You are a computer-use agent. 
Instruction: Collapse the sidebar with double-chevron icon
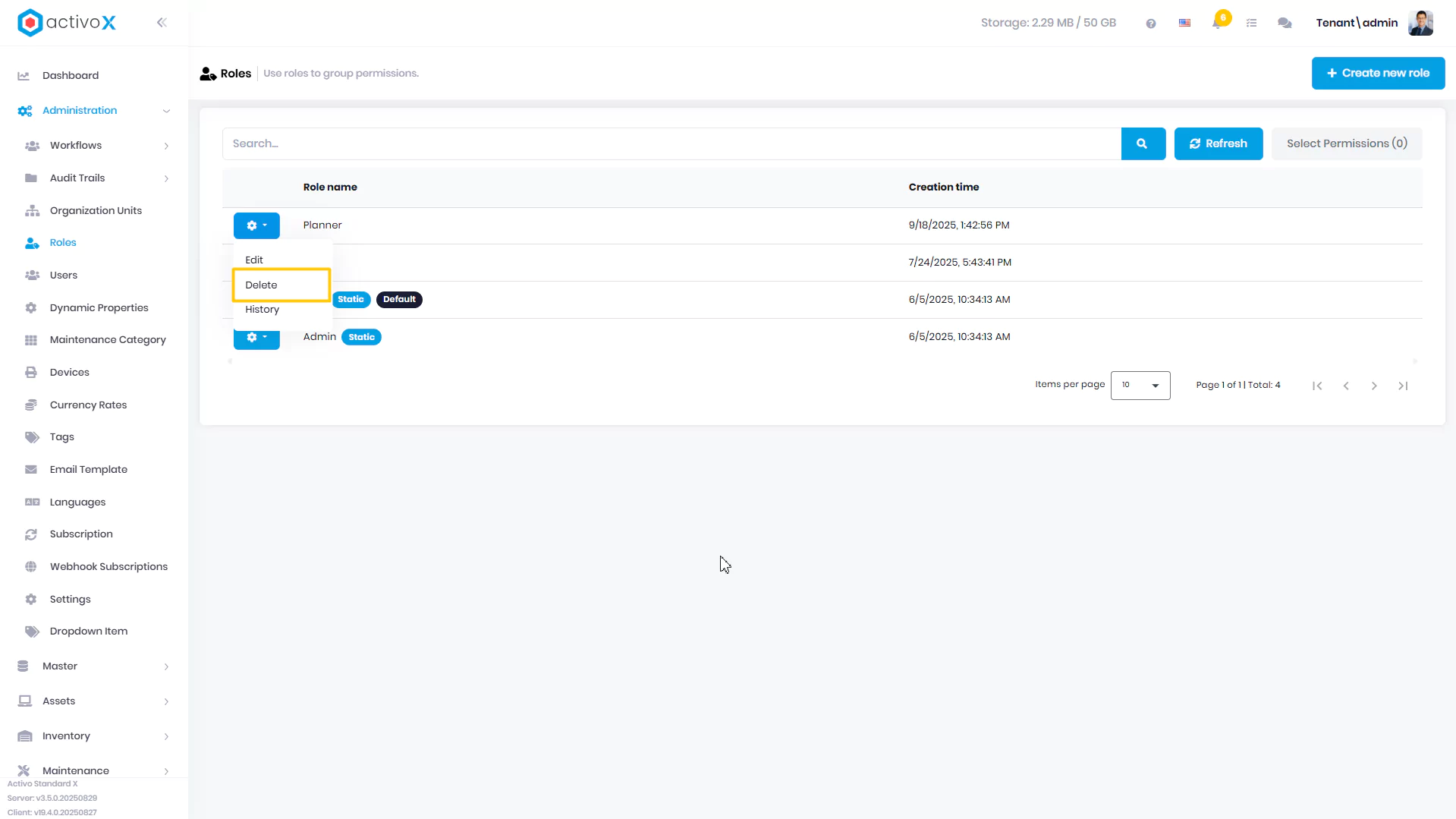click(162, 23)
